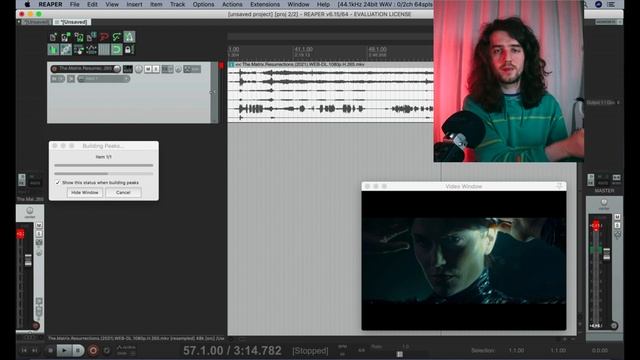Click Go to project start transport button

click(24, 350)
